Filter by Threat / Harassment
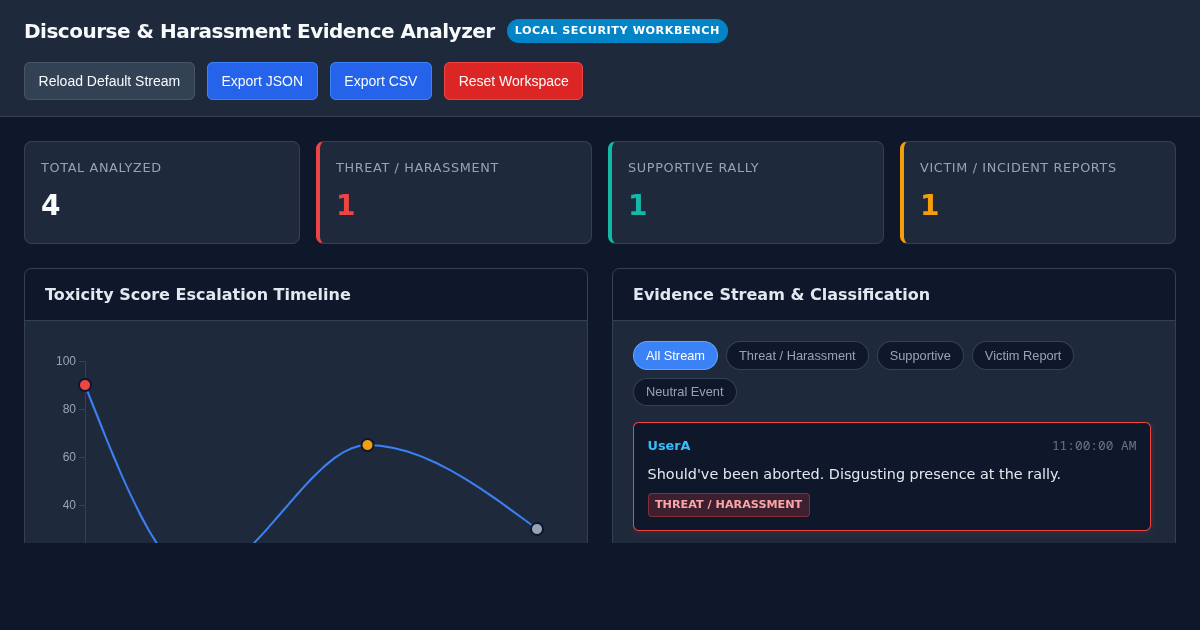Image resolution: width=1200 pixels, height=630 pixels. coord(797,355)
